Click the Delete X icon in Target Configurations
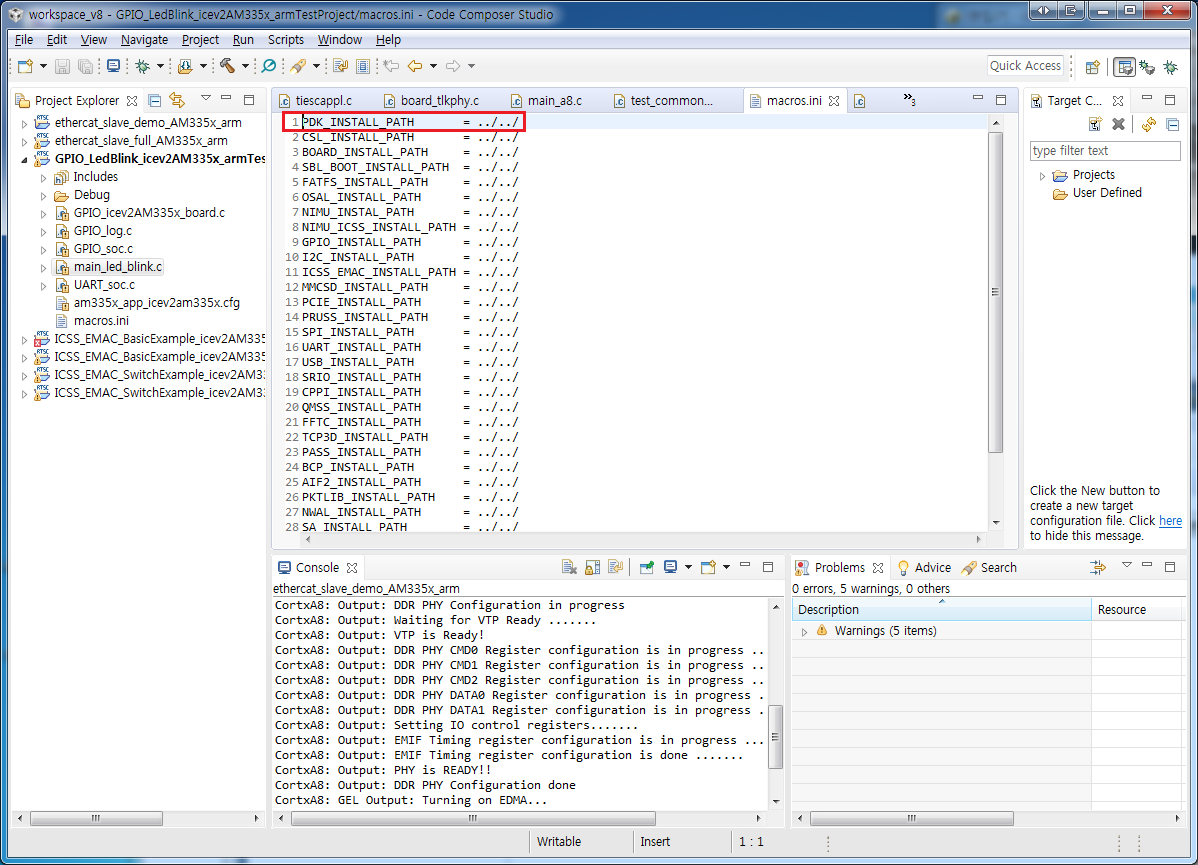 point(1119,125)
